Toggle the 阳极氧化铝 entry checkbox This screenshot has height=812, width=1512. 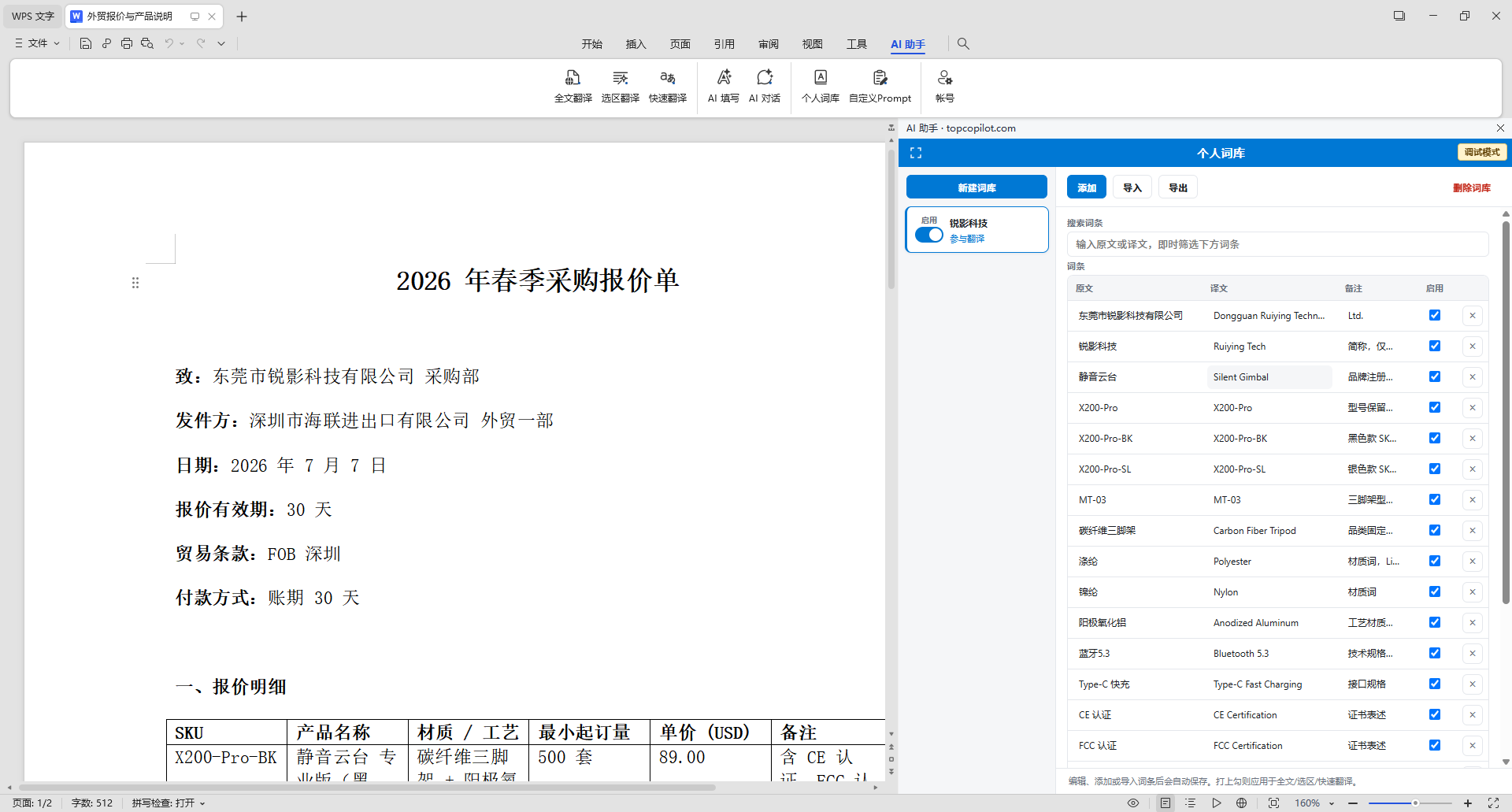[x=1435, y=622]
